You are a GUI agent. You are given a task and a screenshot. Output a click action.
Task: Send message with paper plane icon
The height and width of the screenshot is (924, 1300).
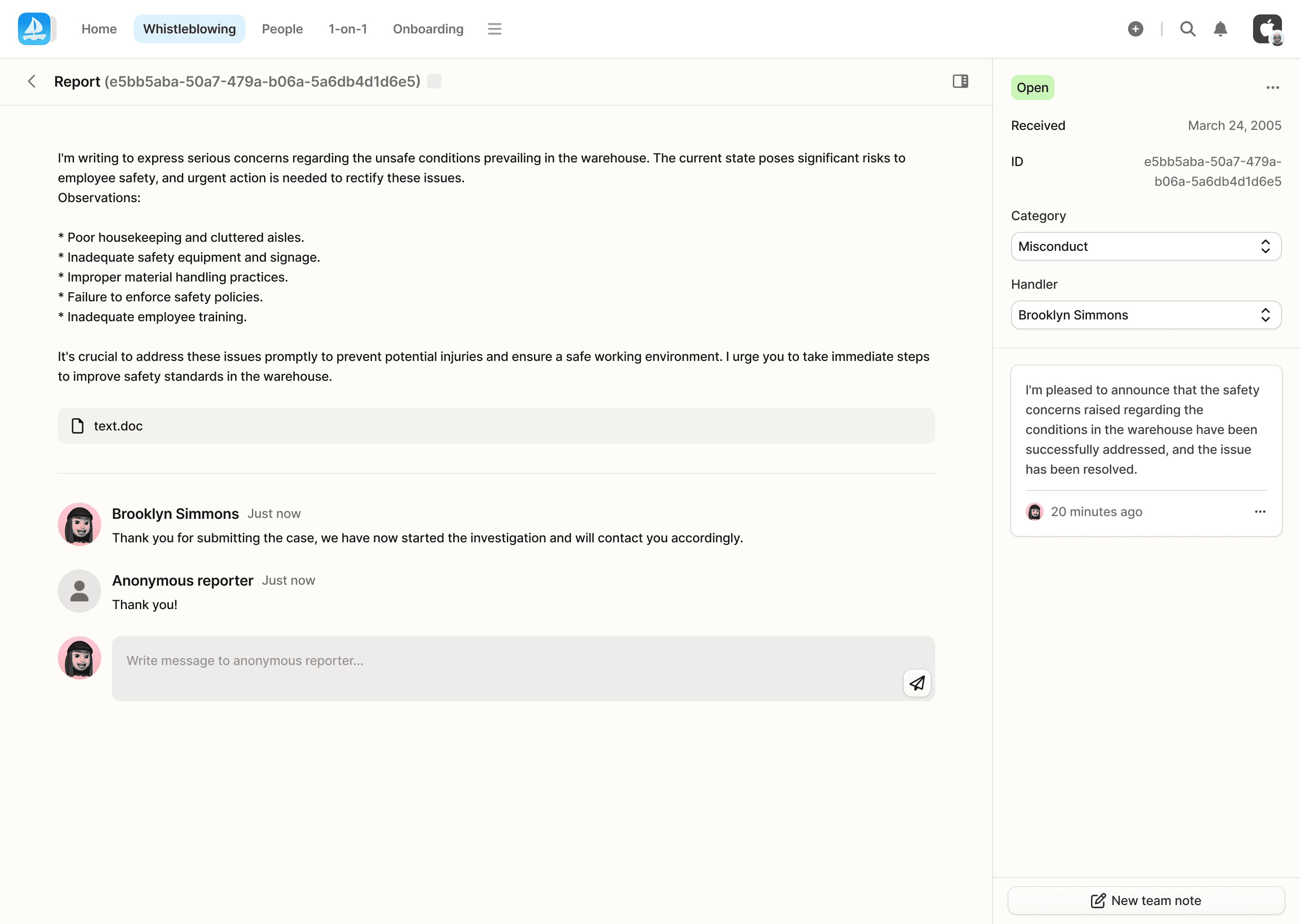916,683
